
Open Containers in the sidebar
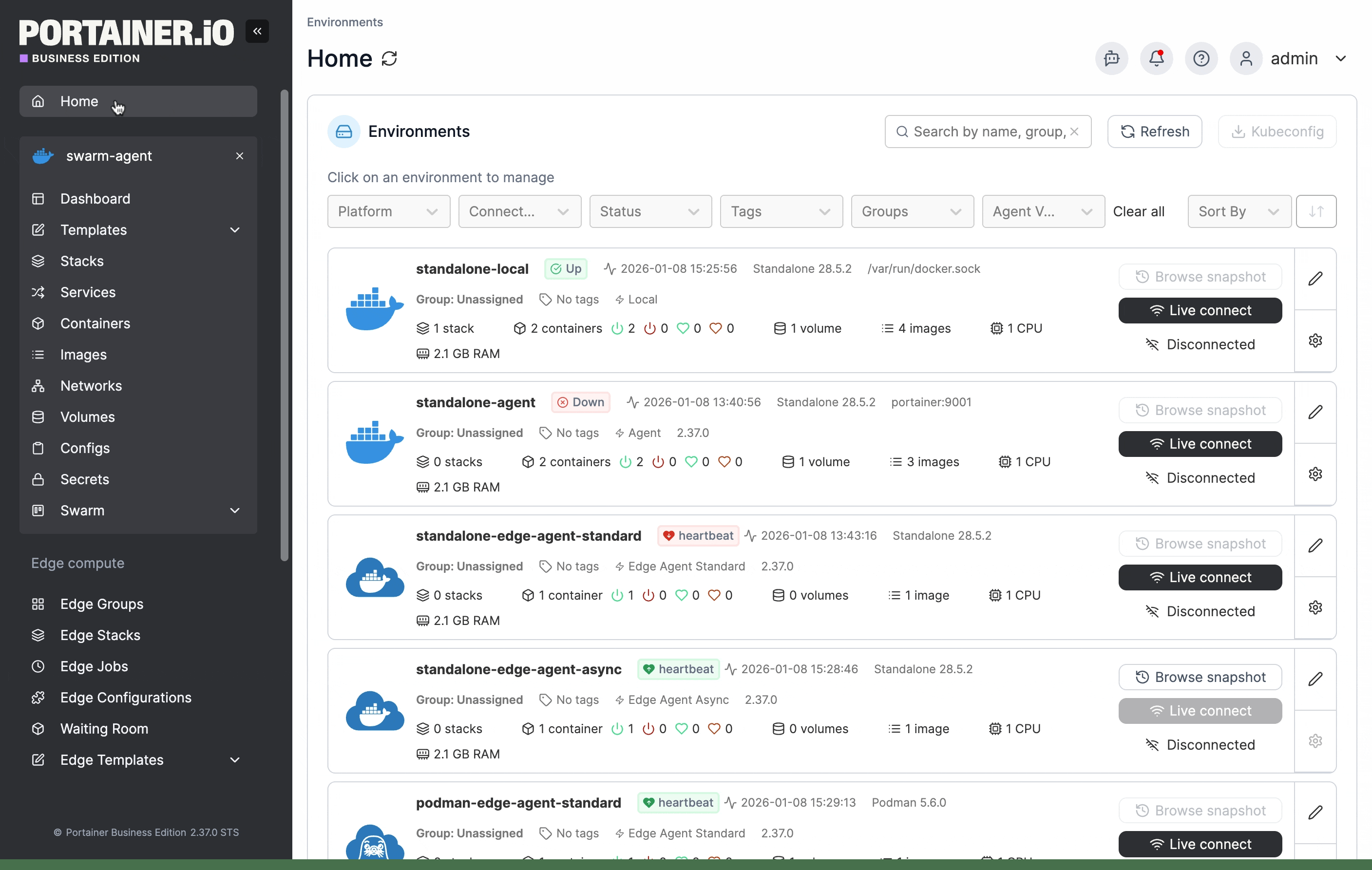tap(95, 323)
